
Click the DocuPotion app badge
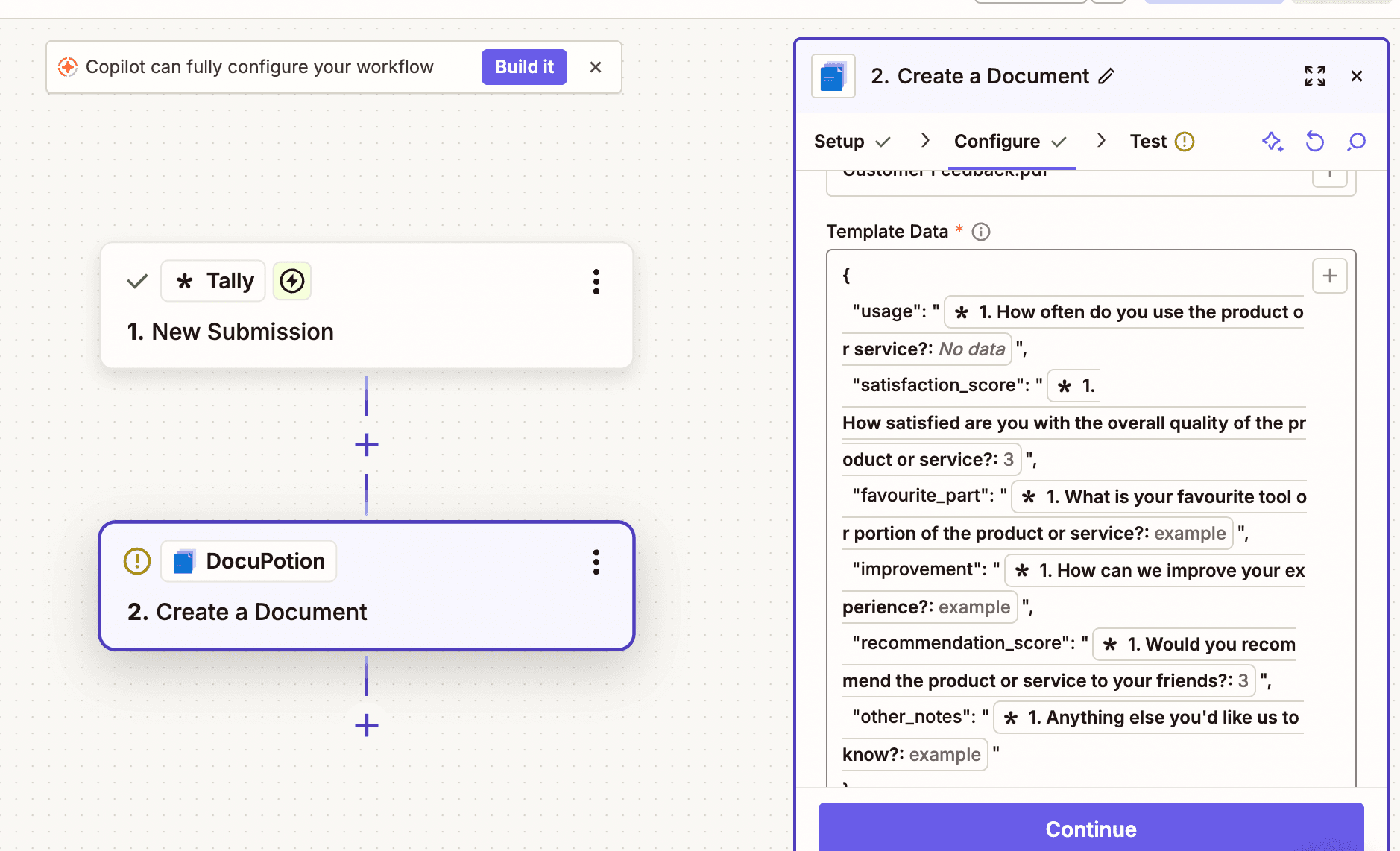pos(249,561)
